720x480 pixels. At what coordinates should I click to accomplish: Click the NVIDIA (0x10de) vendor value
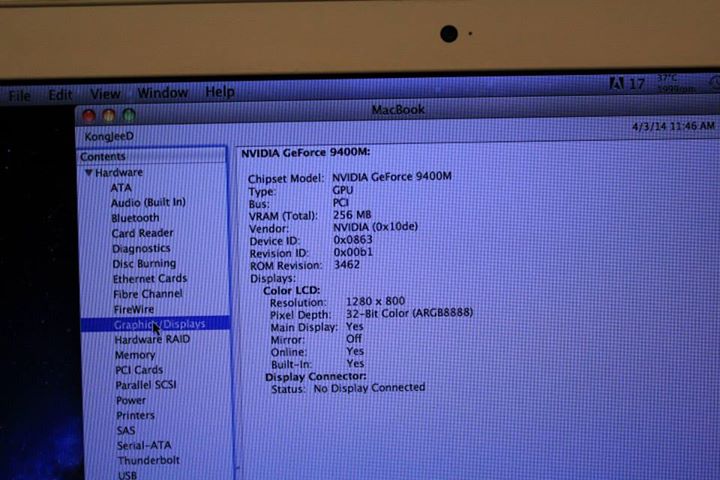(375, 227)
